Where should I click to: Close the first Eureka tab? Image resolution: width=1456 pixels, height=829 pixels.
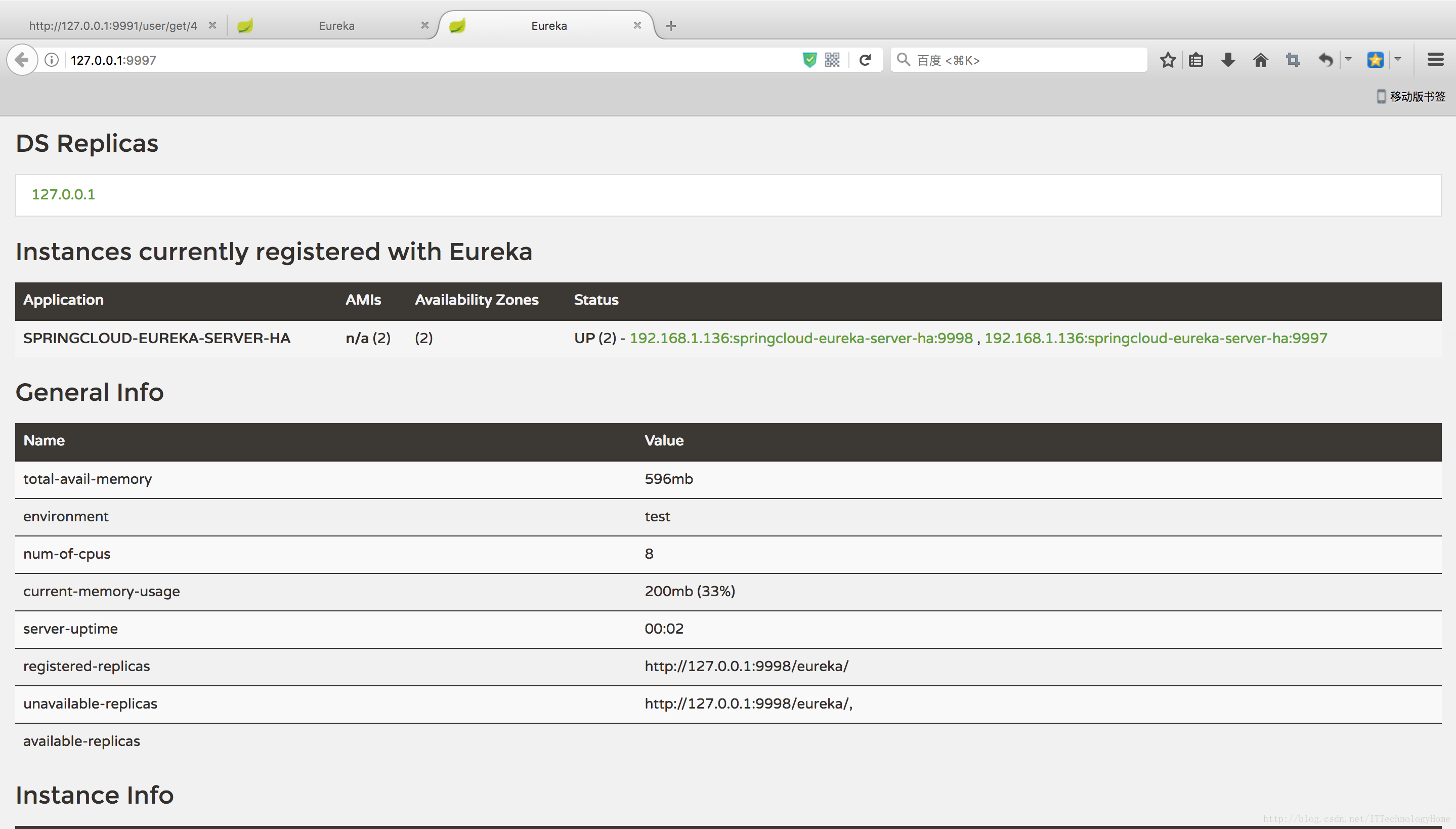click(x=424, y=25)
